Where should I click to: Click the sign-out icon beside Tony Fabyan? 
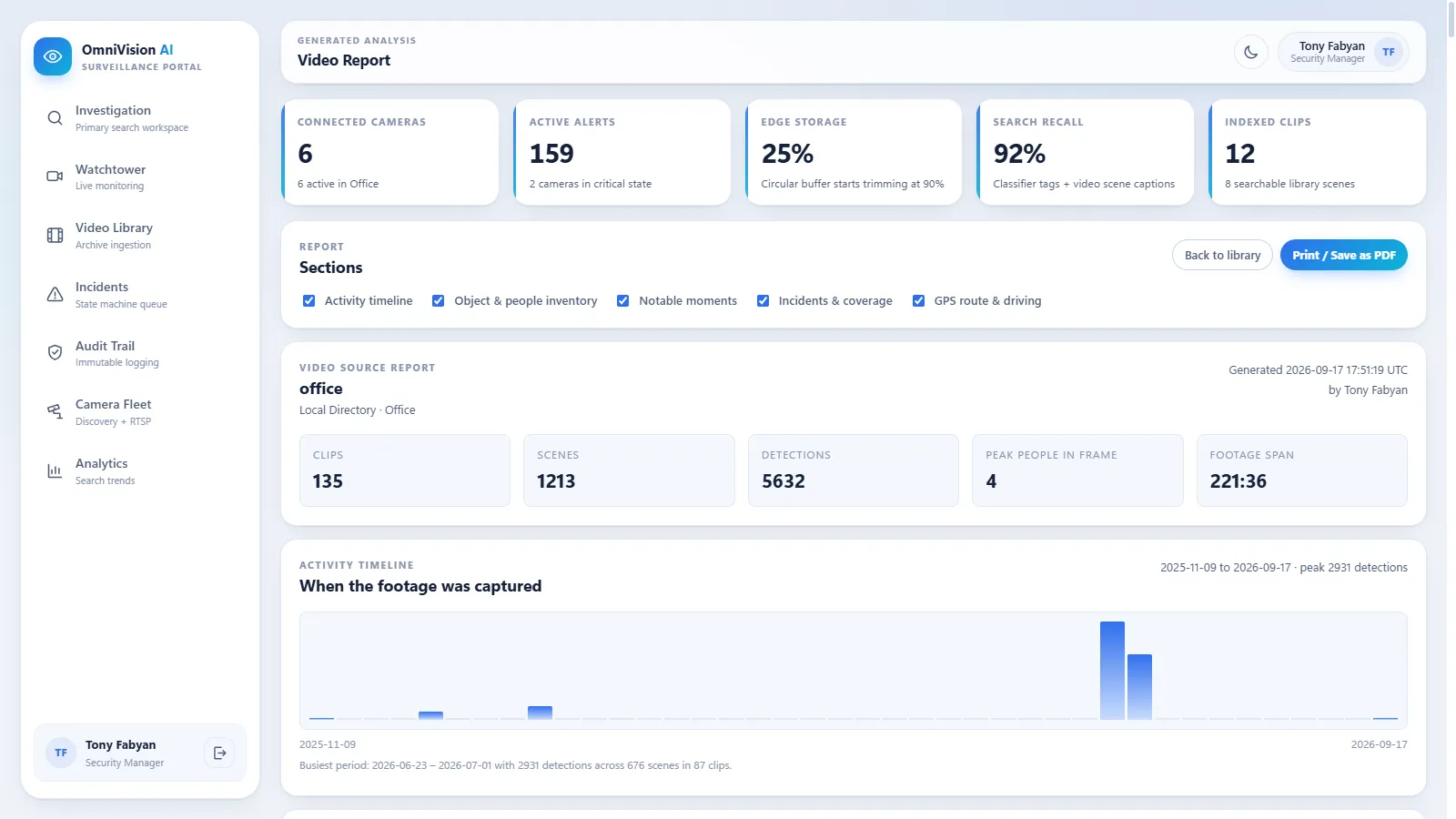click(x=219, y=753)
